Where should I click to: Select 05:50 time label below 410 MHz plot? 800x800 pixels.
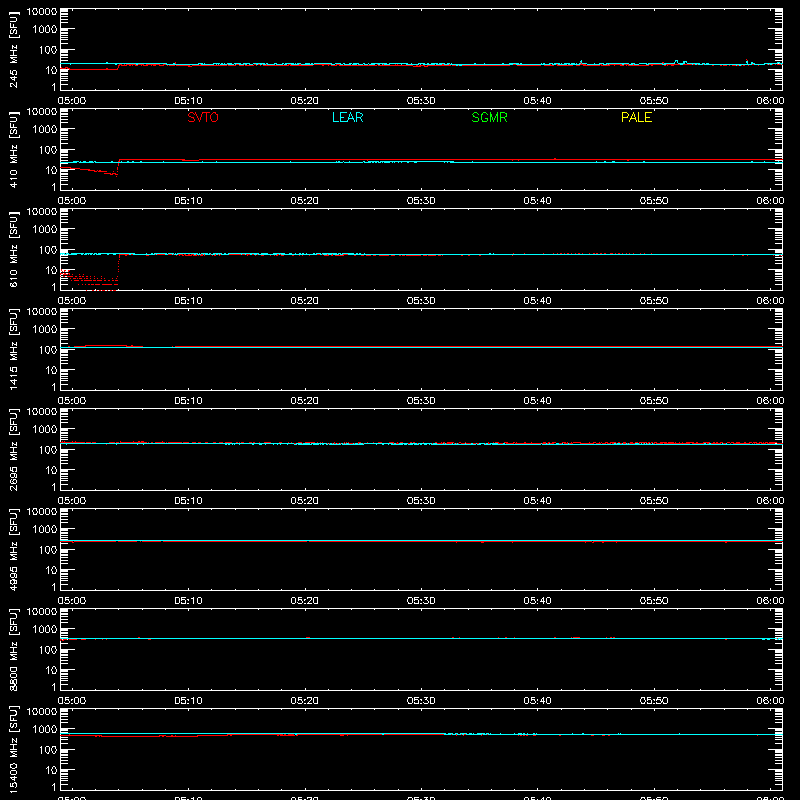654,201
